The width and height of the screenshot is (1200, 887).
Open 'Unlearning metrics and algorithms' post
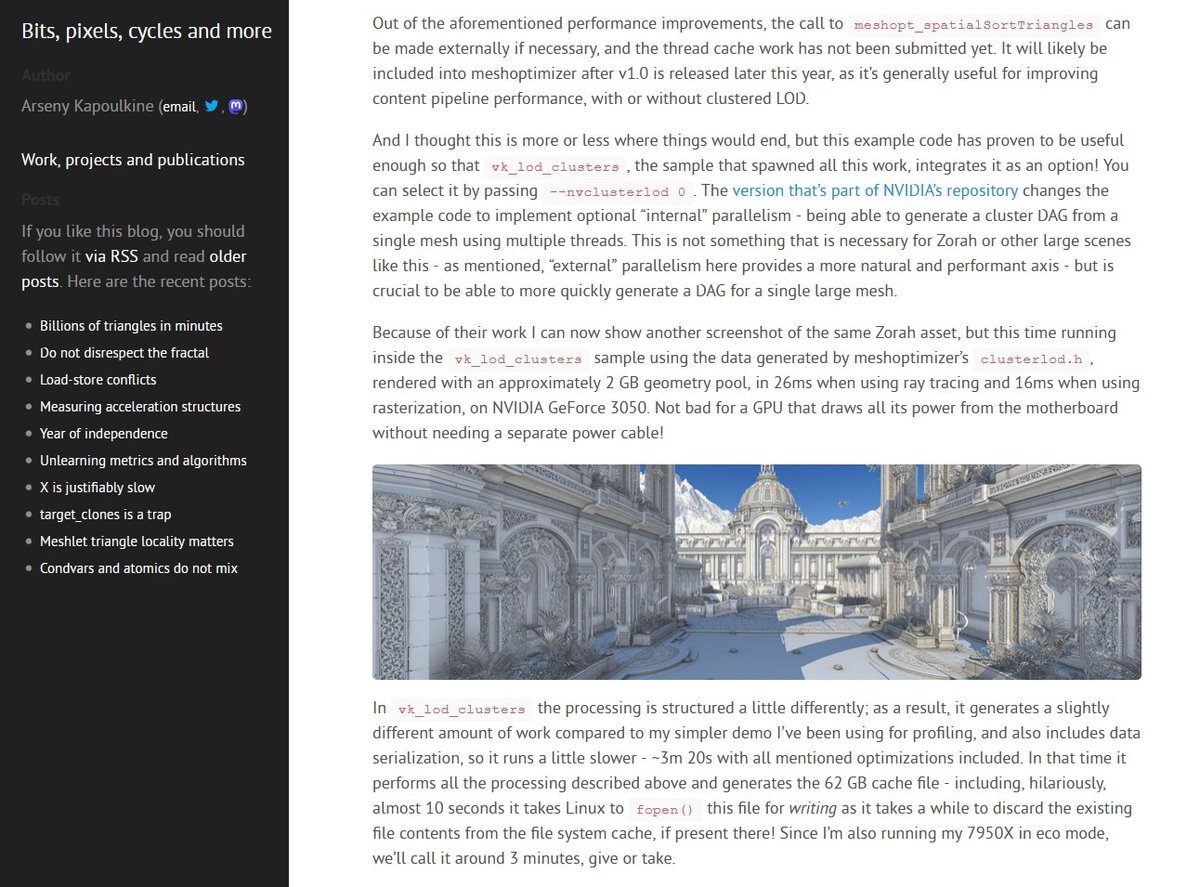(143, 461)
